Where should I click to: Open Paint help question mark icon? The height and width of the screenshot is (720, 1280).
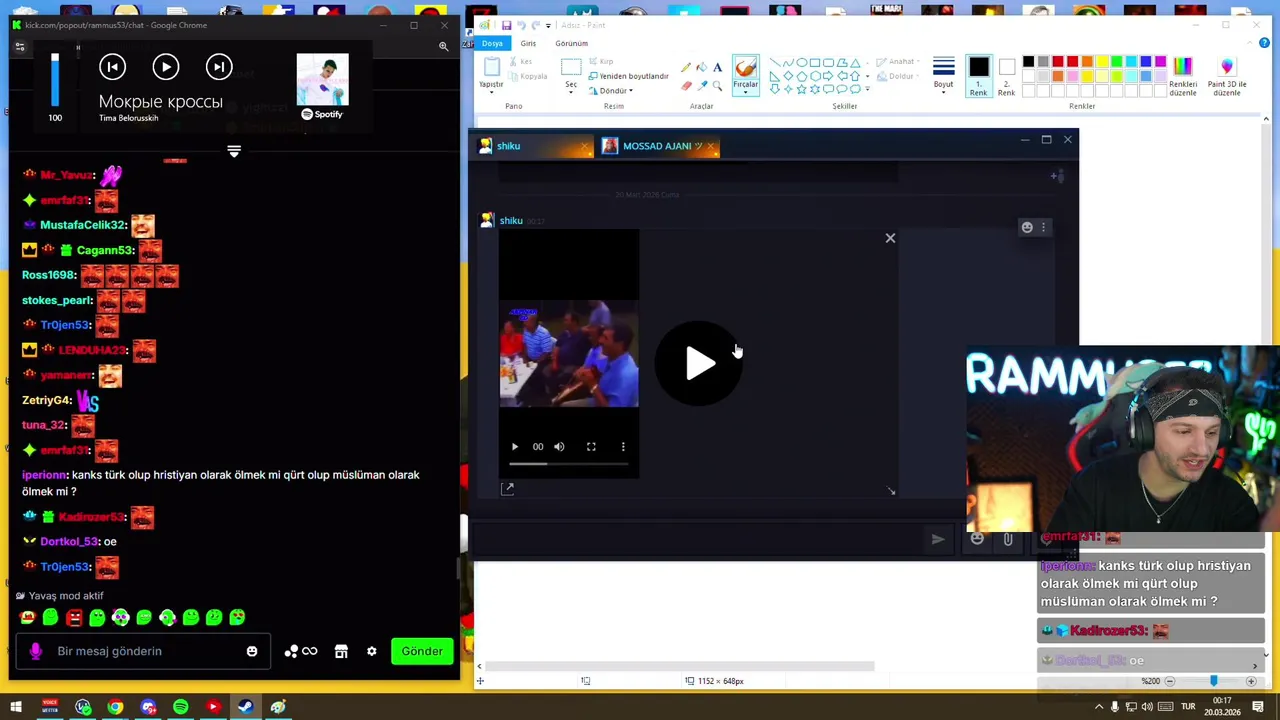click(x=1264, y=43)
